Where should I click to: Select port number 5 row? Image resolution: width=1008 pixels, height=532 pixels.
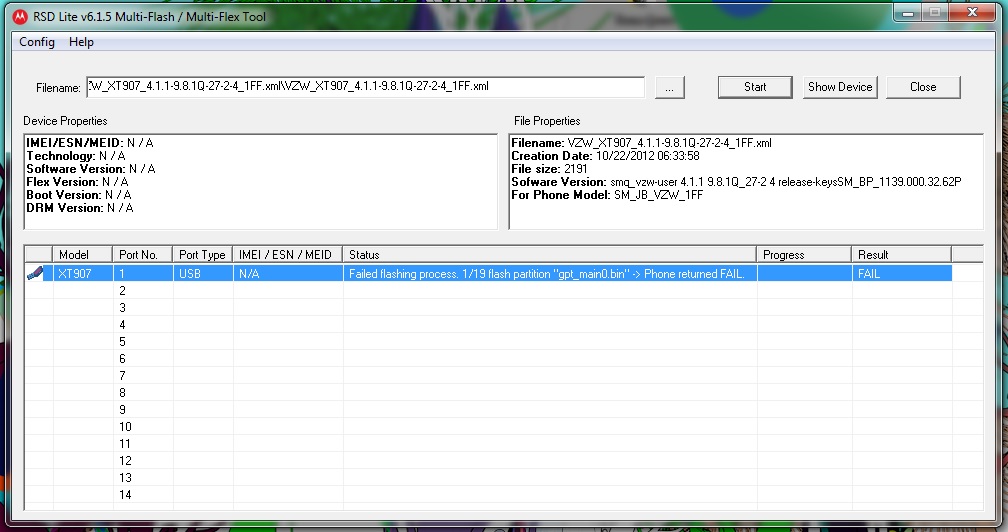click(503, 342)
